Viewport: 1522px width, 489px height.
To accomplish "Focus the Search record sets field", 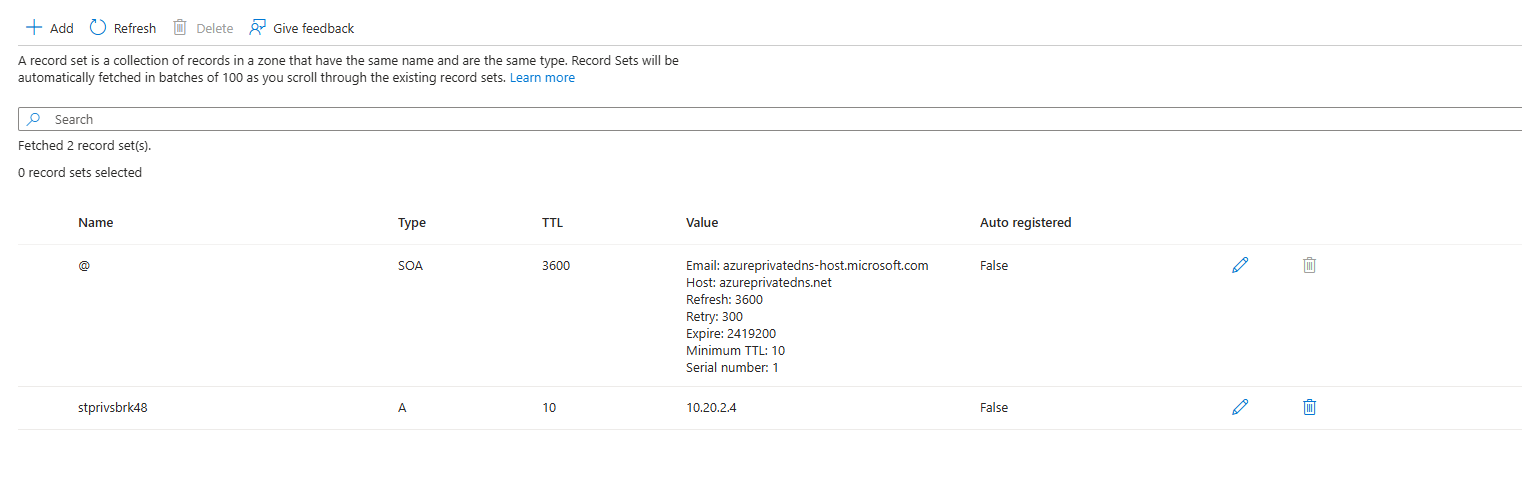I will (x=770, y=119).
